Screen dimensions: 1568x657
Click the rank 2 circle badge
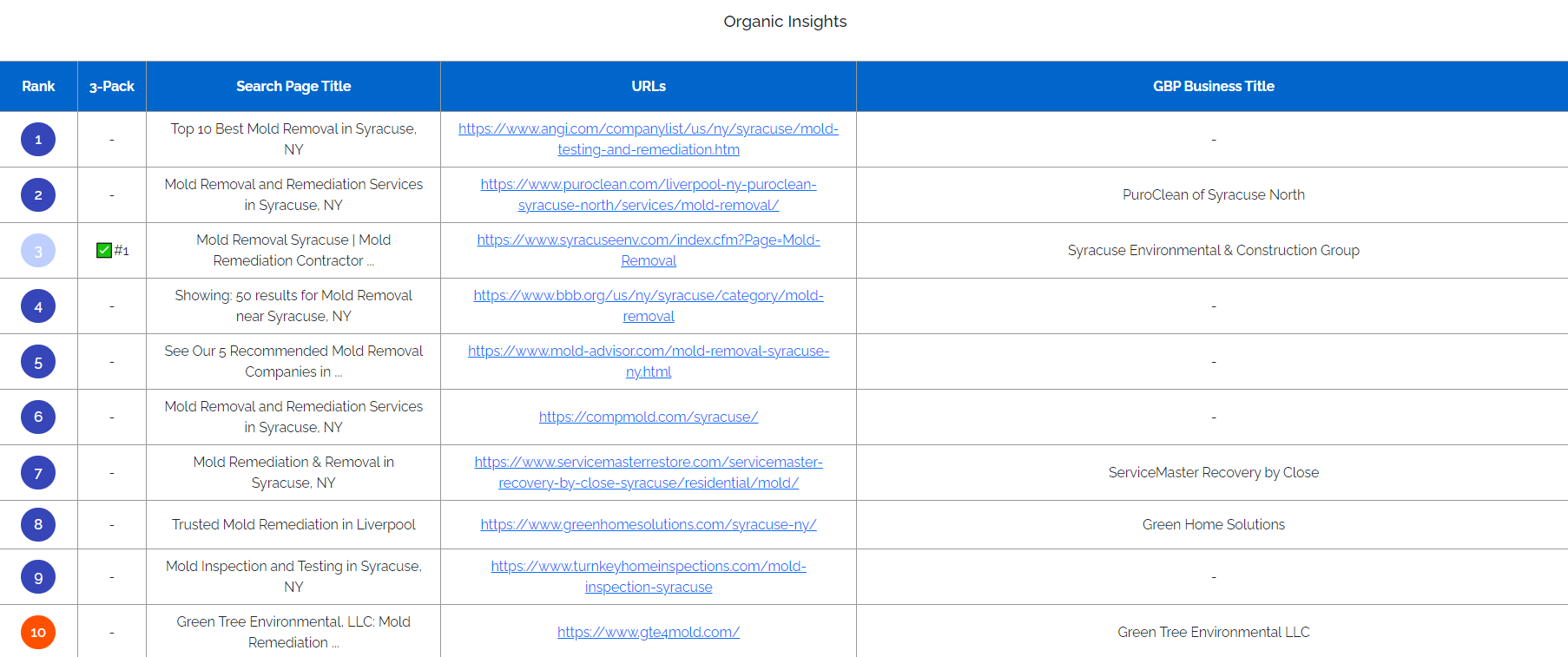(38, 194)
